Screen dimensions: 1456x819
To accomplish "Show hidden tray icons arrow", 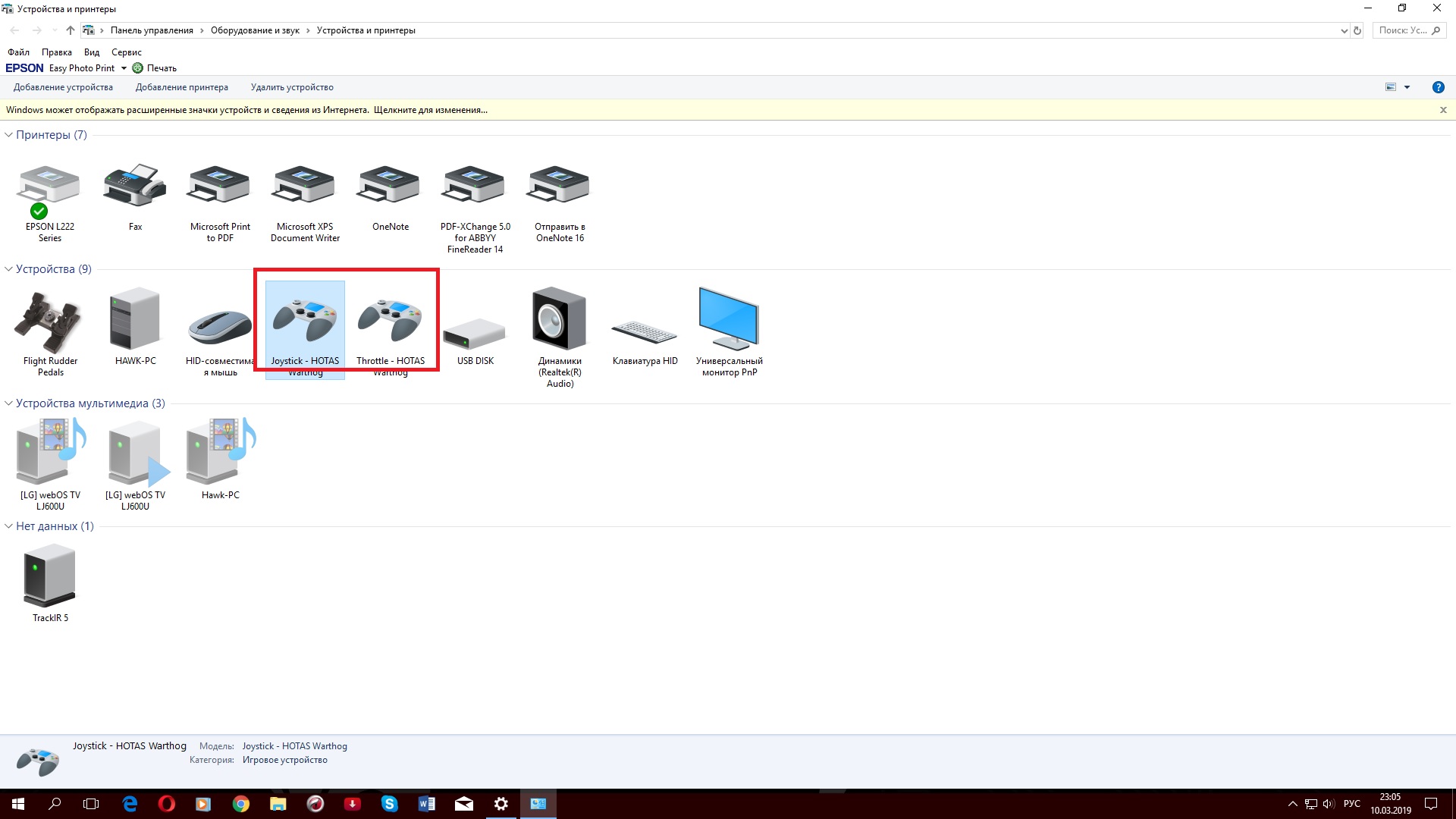I will [1293, 804].
